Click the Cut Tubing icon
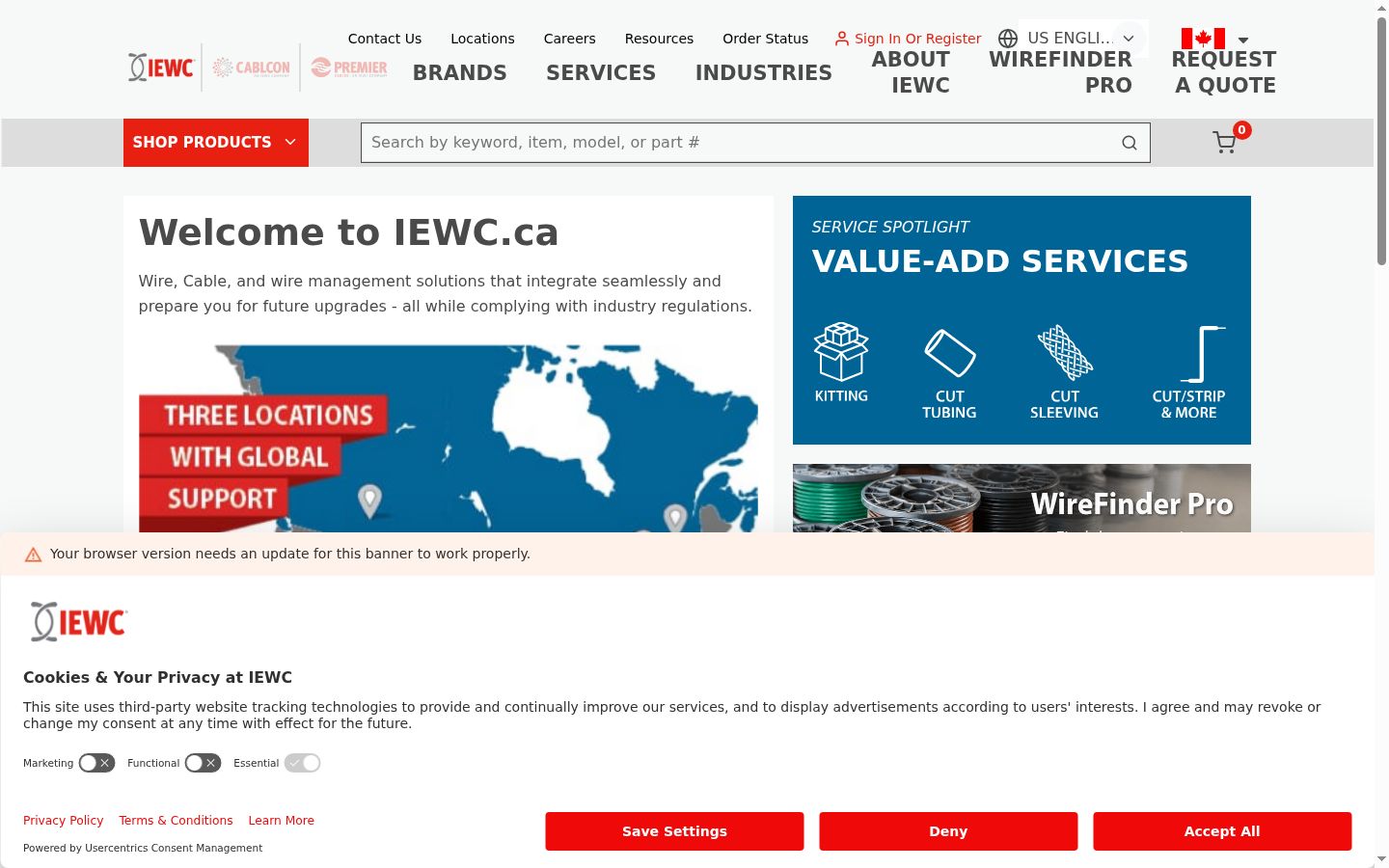 tap(950, 353)
